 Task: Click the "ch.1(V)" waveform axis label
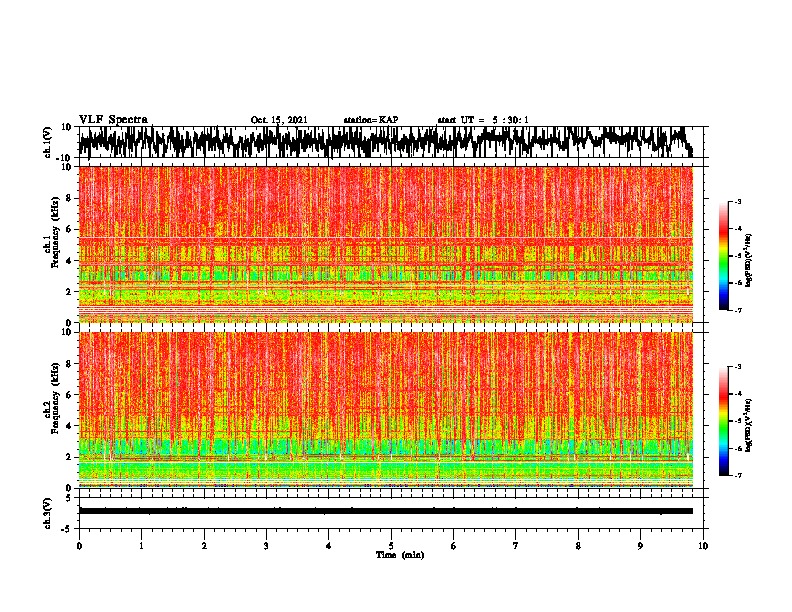pyautogui.click(x=48, y=142)
